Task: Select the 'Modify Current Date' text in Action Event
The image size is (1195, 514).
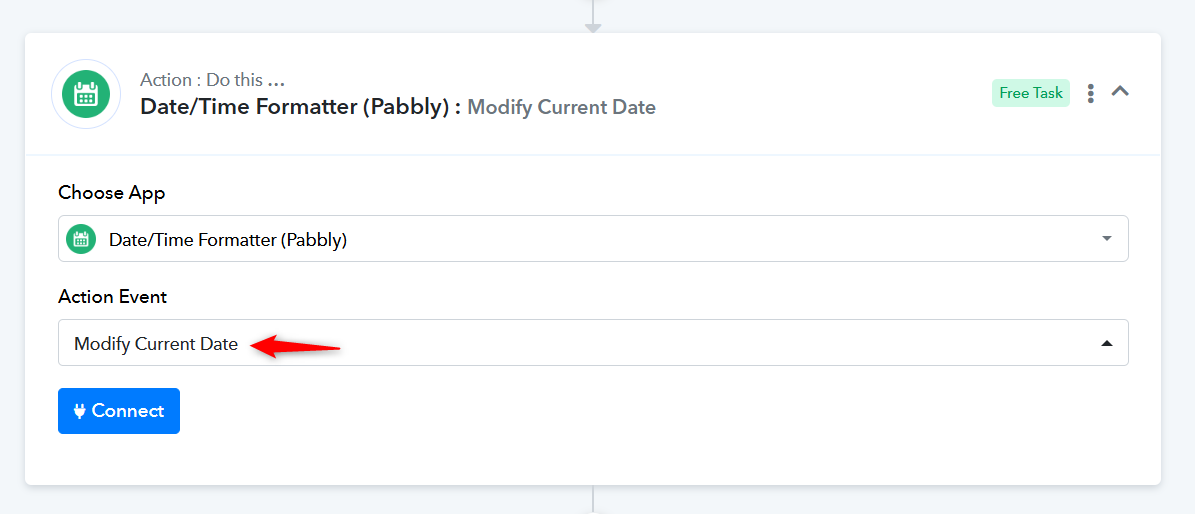Action: click(x=155, y=344)
